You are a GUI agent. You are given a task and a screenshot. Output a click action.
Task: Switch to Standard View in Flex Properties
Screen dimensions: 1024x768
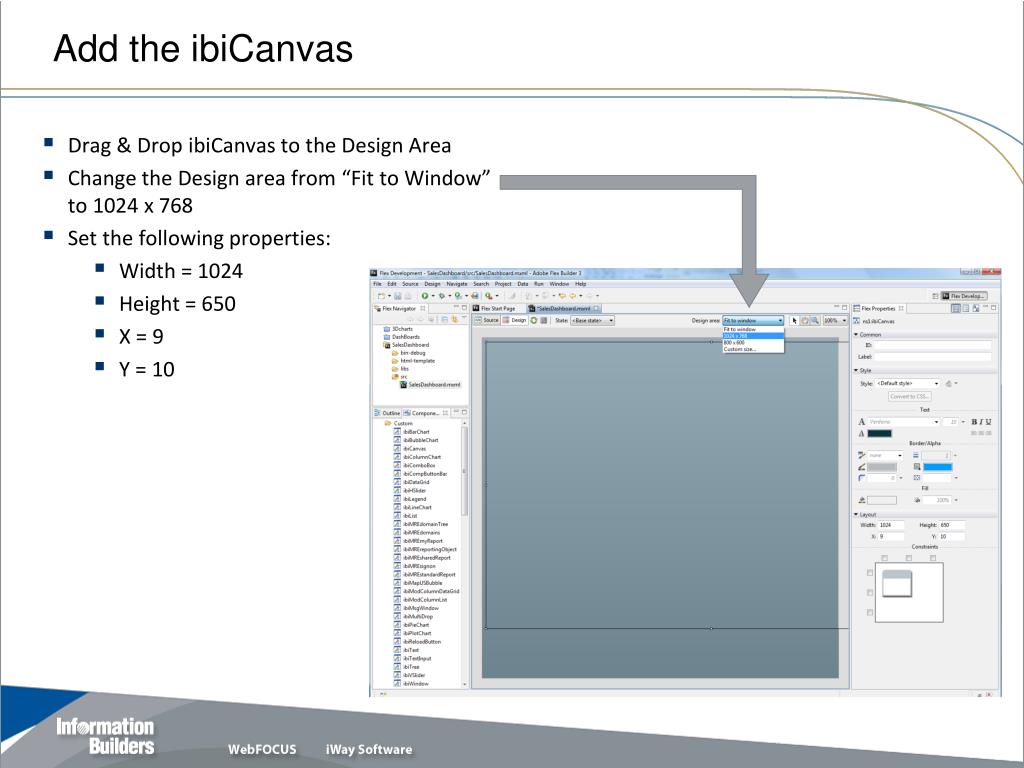pyautogui.click(x=956, y=308)
